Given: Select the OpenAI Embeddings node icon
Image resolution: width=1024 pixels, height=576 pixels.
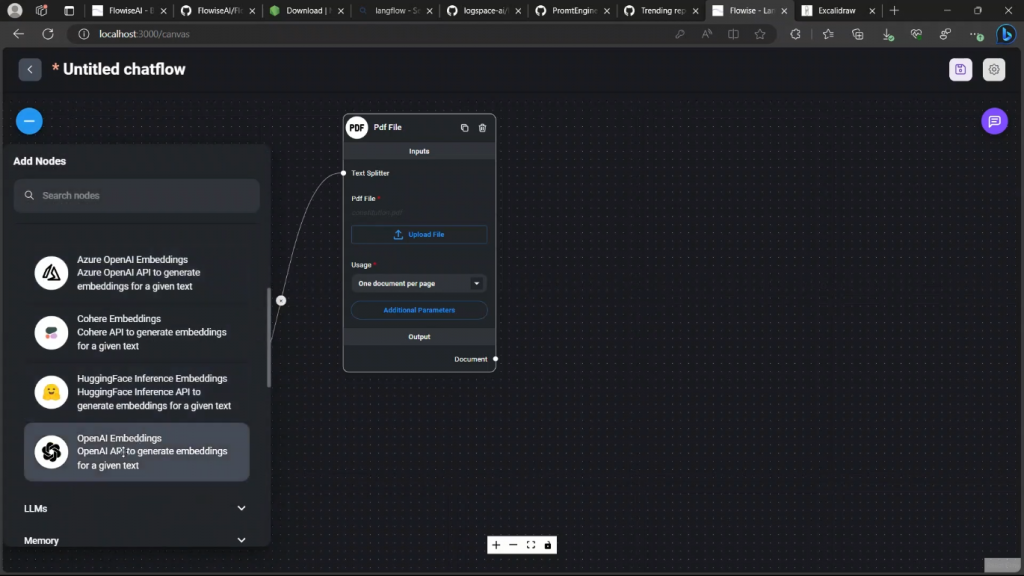Looking at the screenshot, I should tap(51, 451).
